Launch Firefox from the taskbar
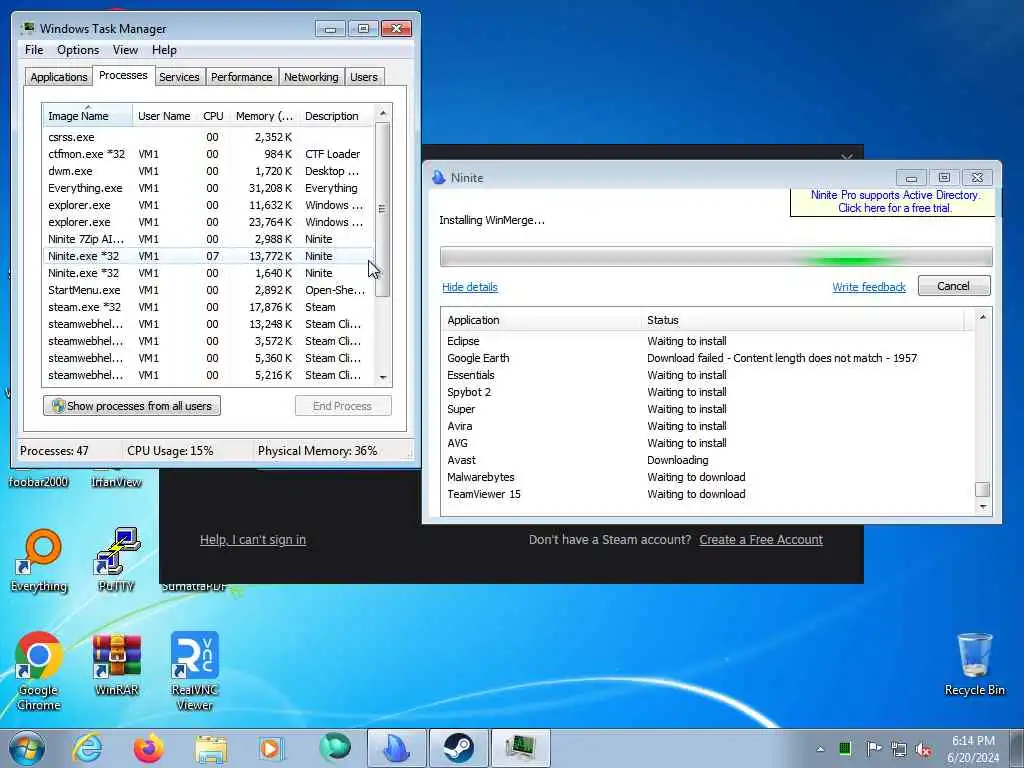The width and height of the screenshot is (1024, 768). [x=148, y=748]
